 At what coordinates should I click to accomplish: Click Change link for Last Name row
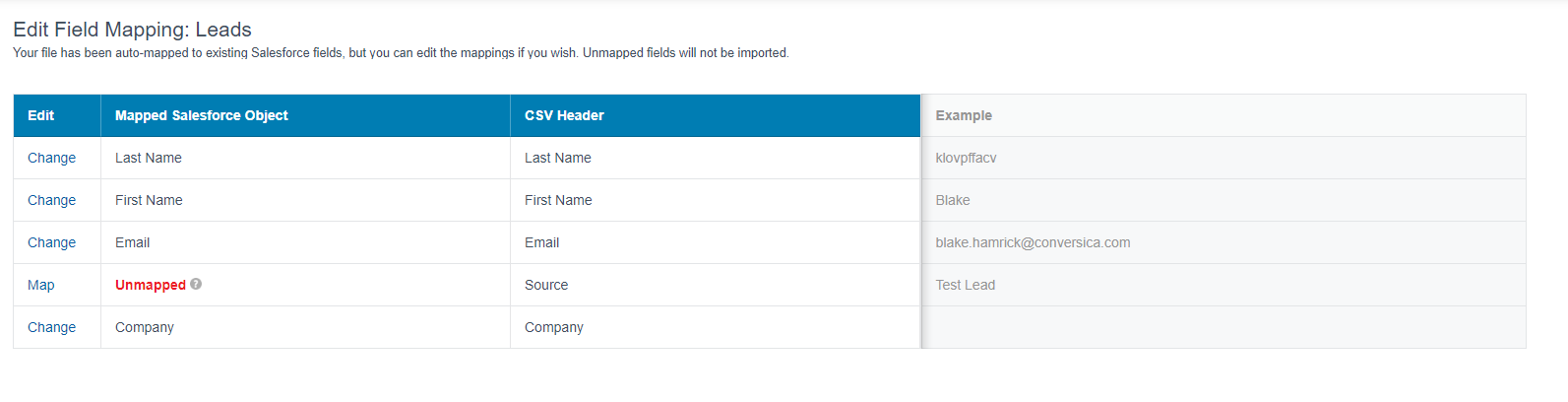click(51, 158)
